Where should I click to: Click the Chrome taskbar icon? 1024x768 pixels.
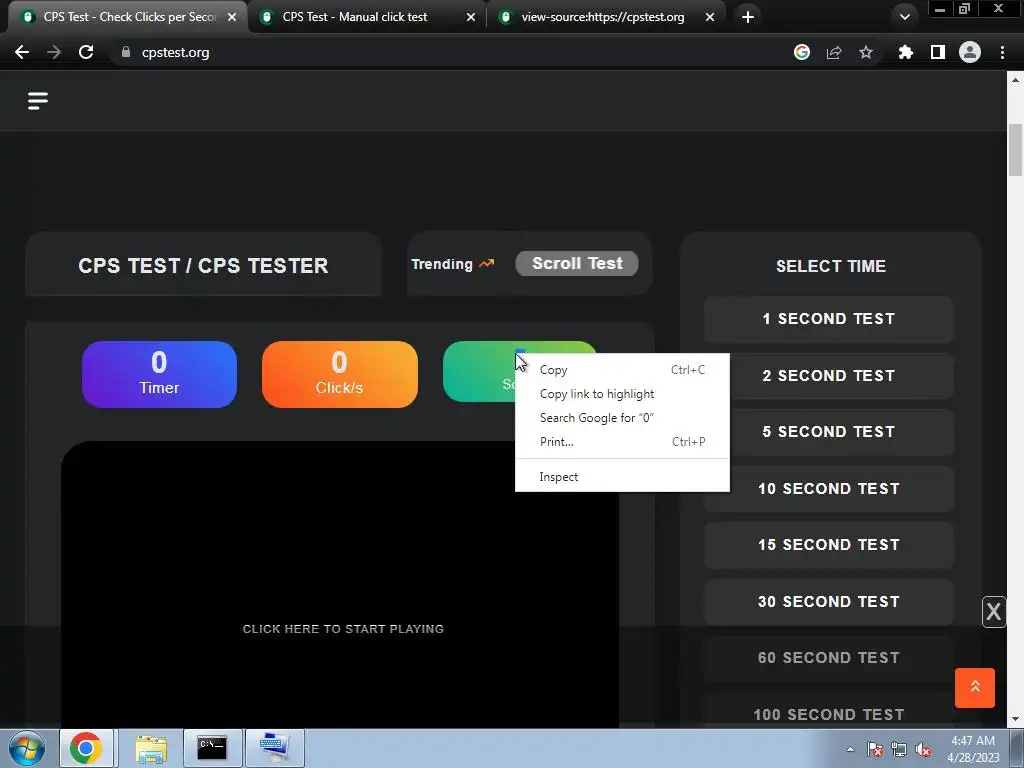(86, 748)
